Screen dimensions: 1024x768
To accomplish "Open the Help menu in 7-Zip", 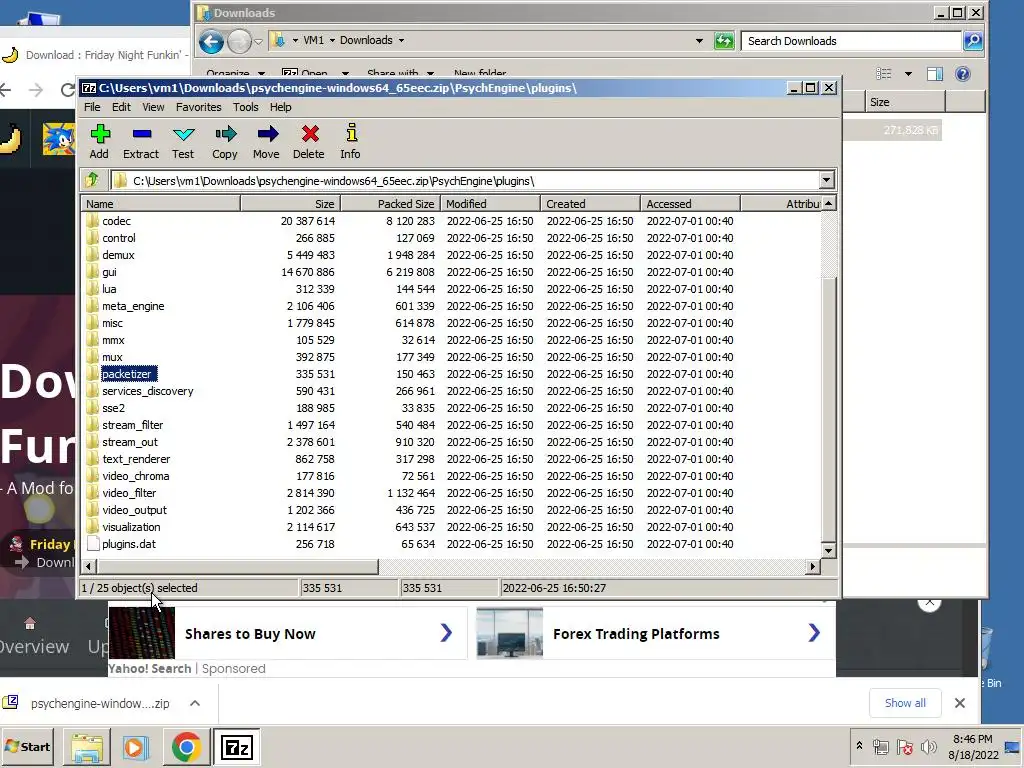I will (280, 107).
